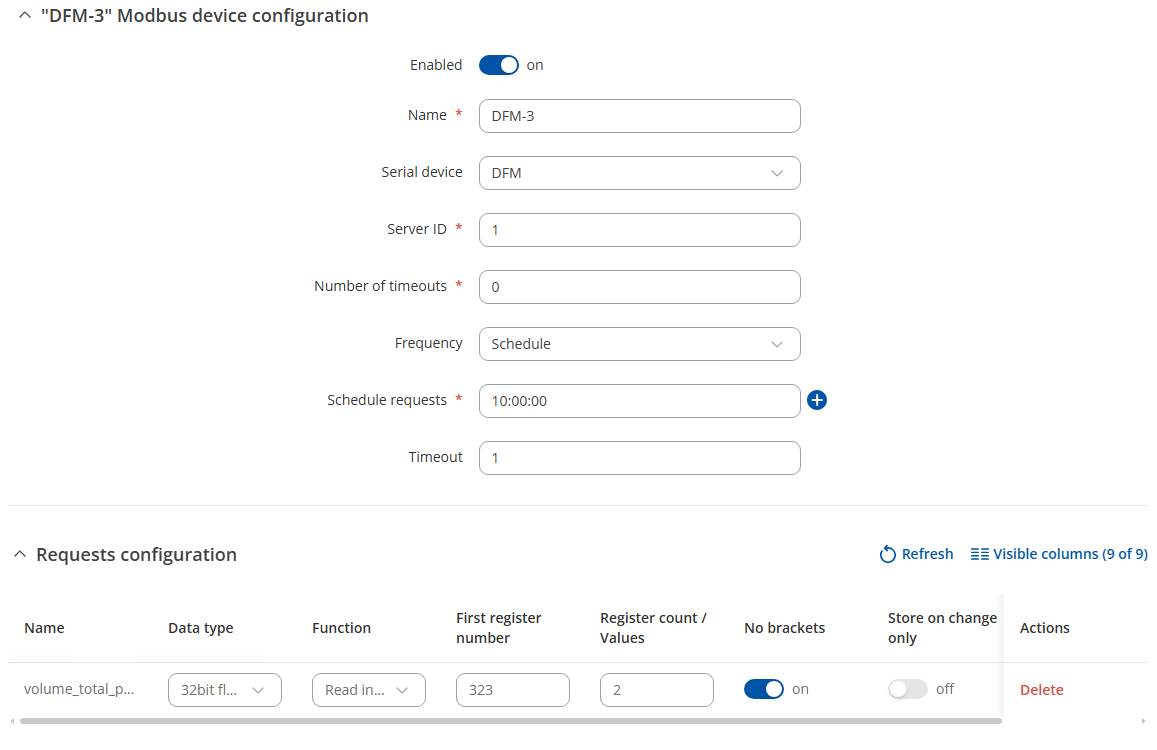Click the plus icon beside Schedule requests
Screen dimensions: 1157x750
click(817, 401)
